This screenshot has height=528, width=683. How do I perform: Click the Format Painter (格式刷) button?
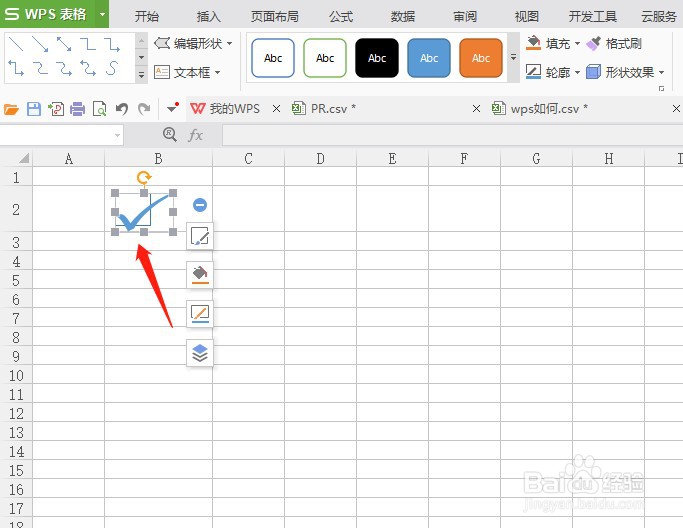(614, 43)
